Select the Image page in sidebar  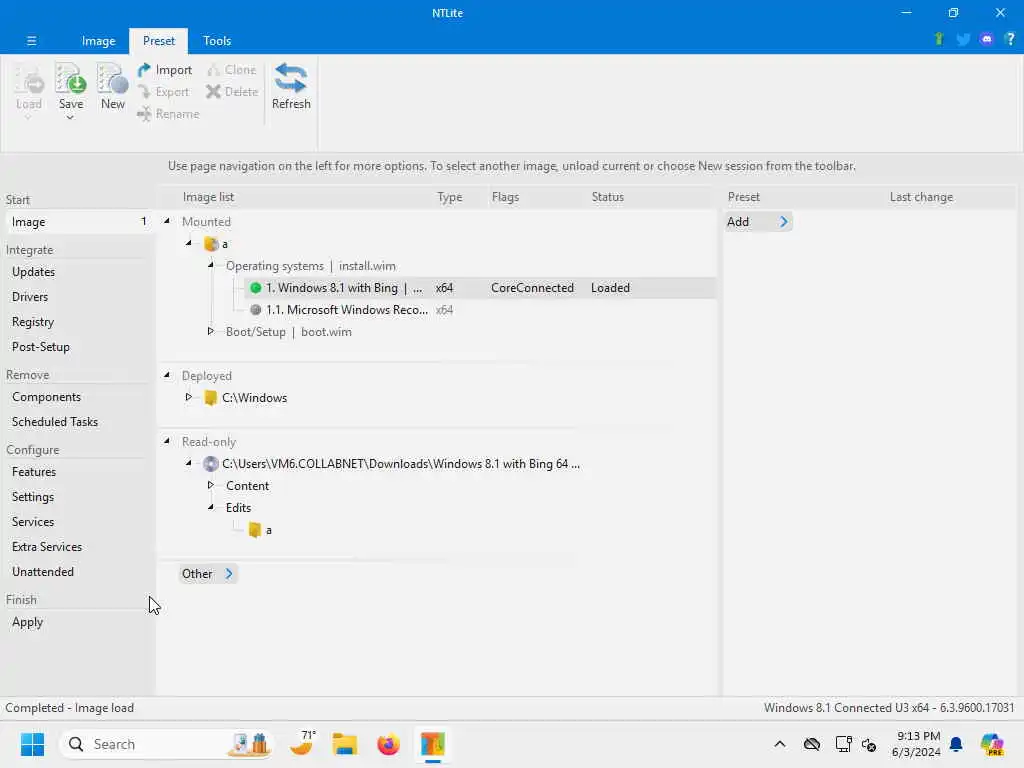click(x=78, y=222)
